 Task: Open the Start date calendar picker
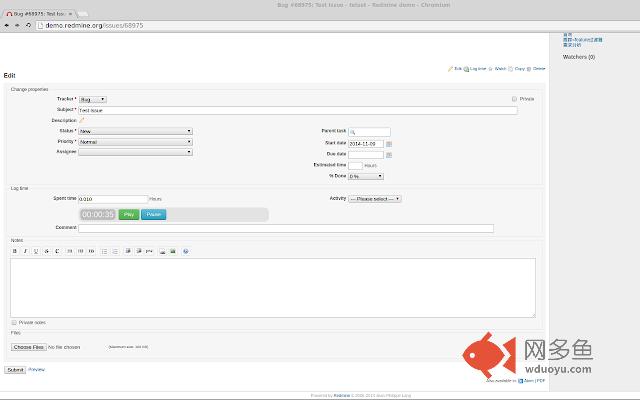coord(389,143)
